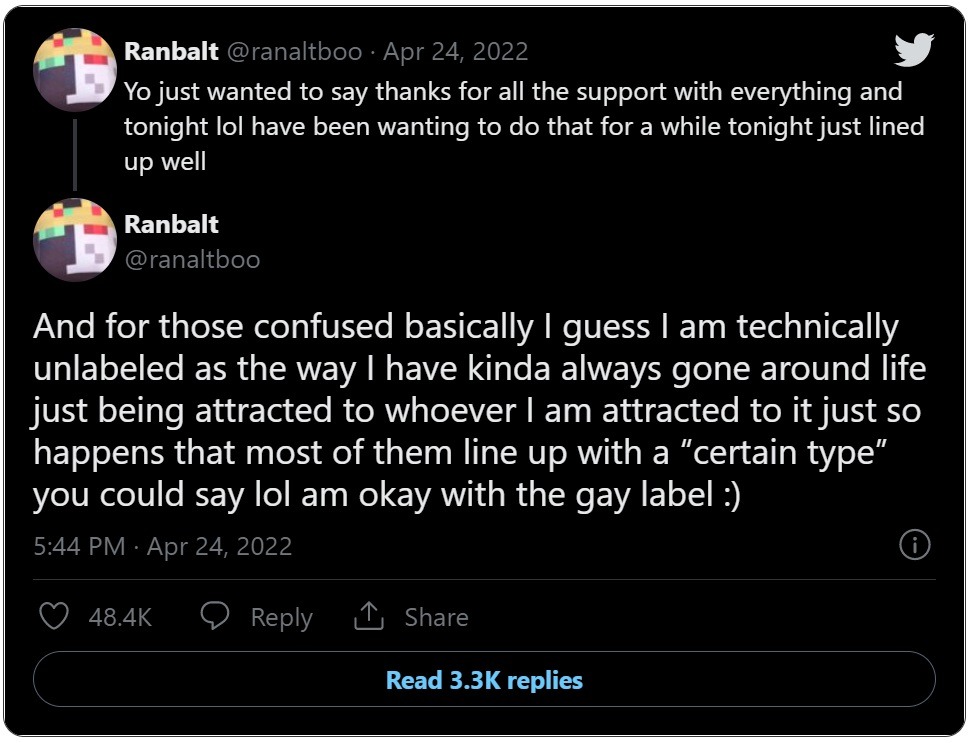Like the tweet with heart icon

pyautogui.click(x=54, y=616)
